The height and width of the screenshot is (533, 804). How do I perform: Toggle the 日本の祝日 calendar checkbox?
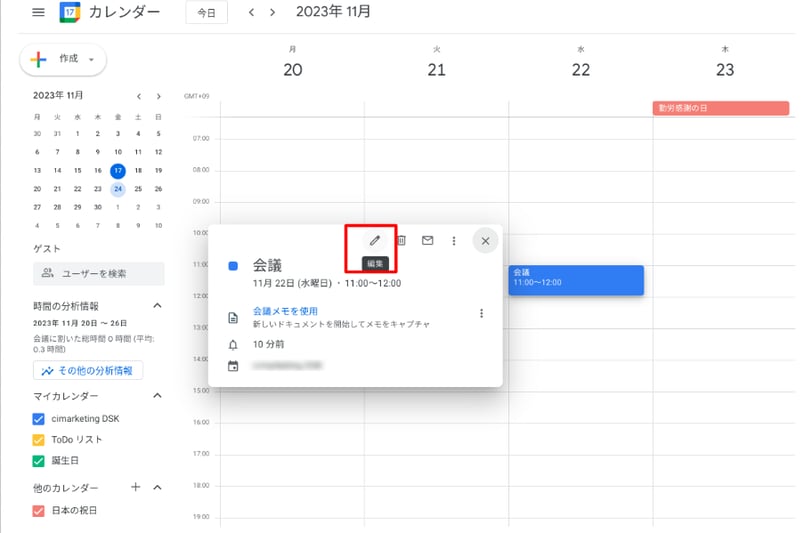38,511
